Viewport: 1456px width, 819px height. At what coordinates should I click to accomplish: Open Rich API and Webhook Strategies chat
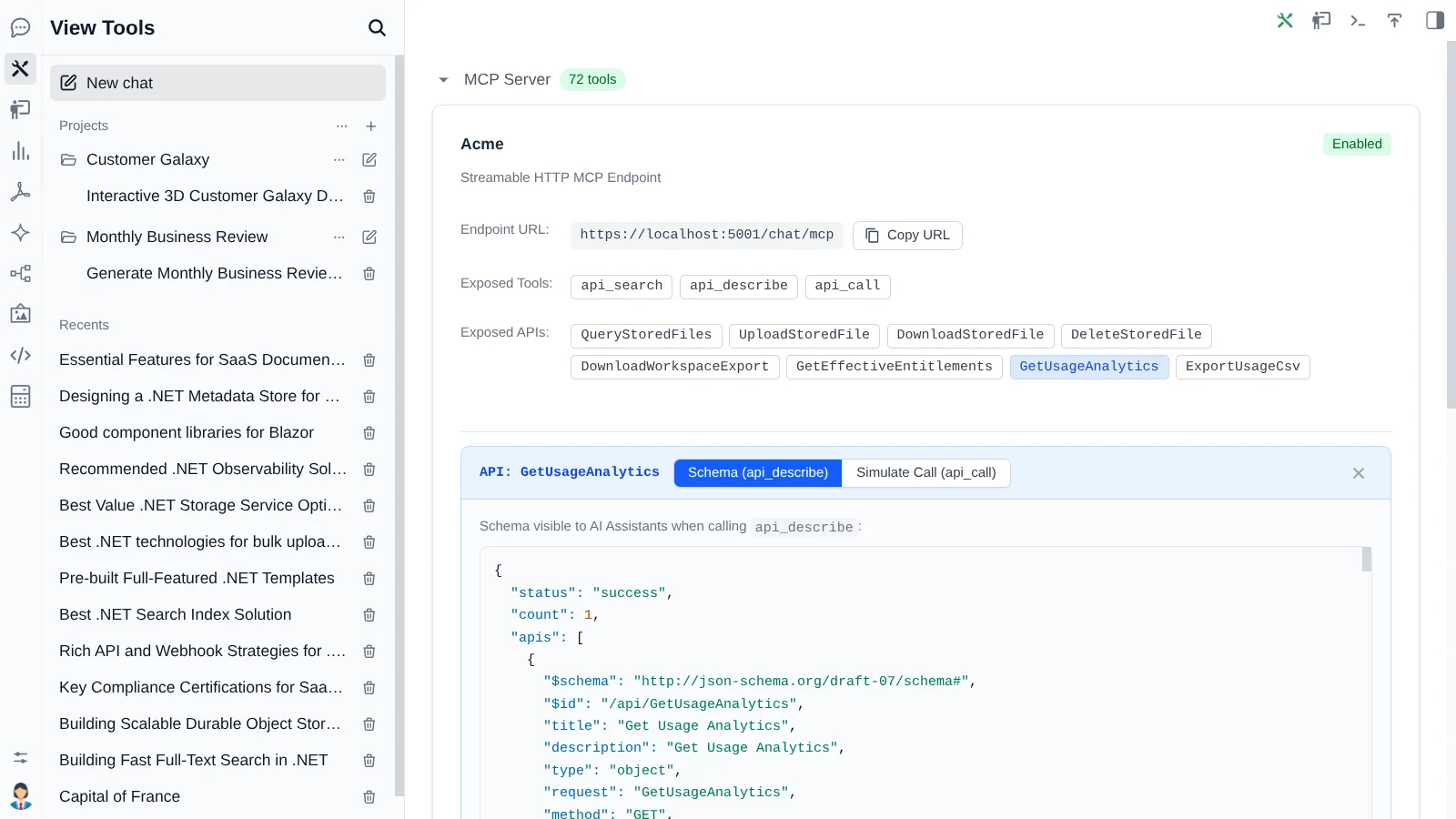202,651
